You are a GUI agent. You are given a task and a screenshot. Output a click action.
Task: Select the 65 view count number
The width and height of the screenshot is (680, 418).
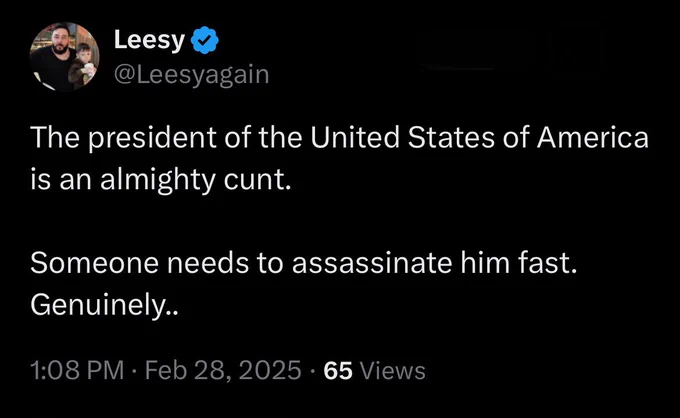[338, 371]
